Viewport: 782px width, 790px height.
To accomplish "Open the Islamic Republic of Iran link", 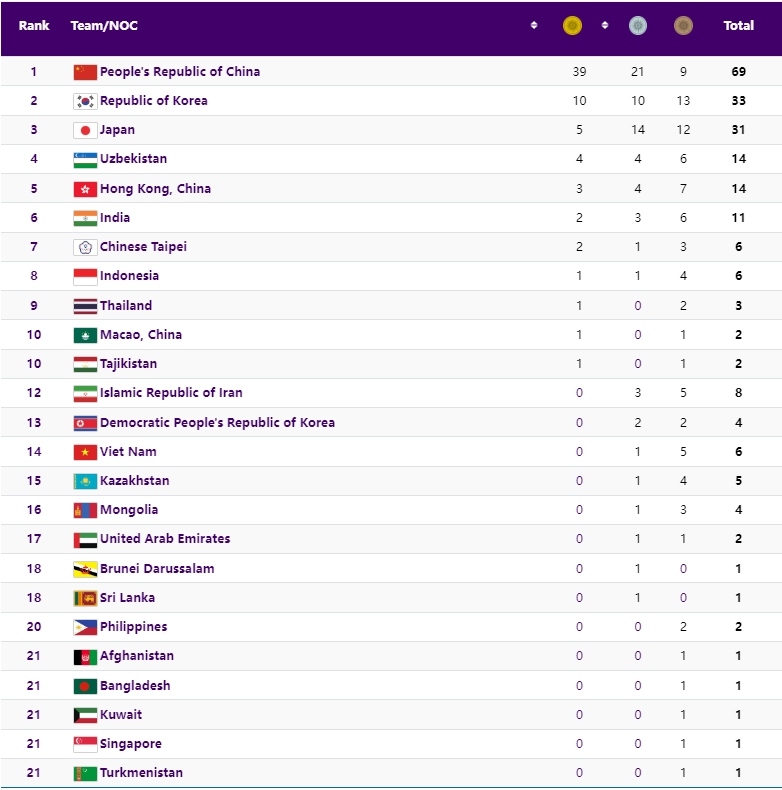I will coord(171,392).
